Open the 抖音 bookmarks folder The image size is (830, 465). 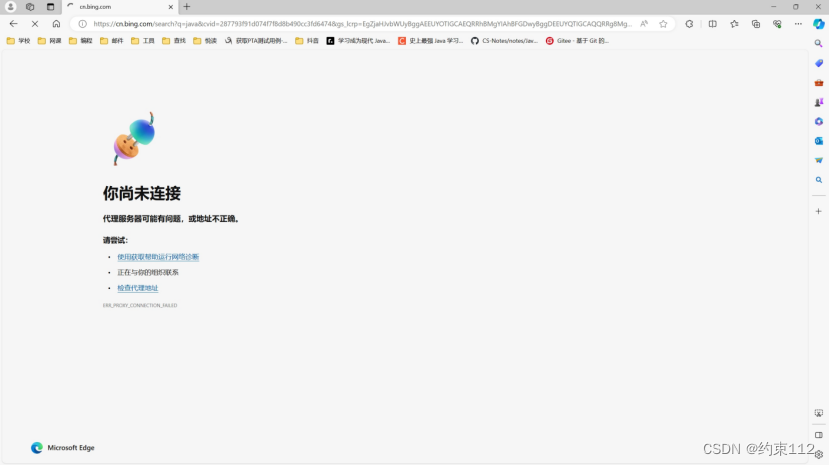(307, 41)
